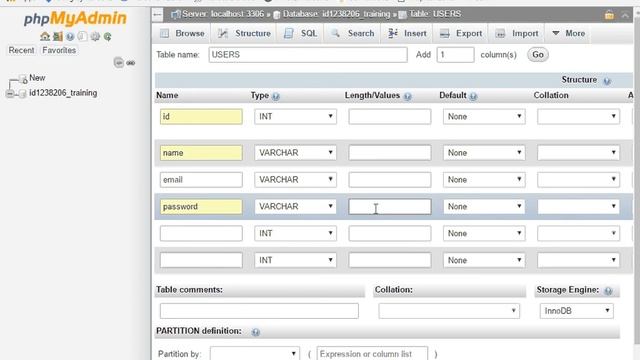Open Default dropdown for the id column
Screen dimensions: 640x360
(x=484, y=117)
